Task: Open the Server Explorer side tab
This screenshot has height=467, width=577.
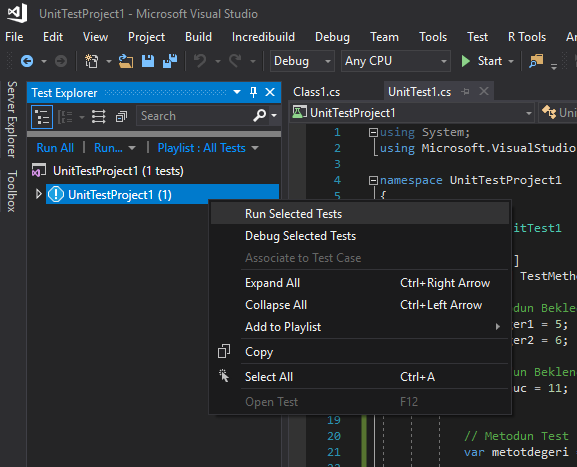Action: (12, 120)
